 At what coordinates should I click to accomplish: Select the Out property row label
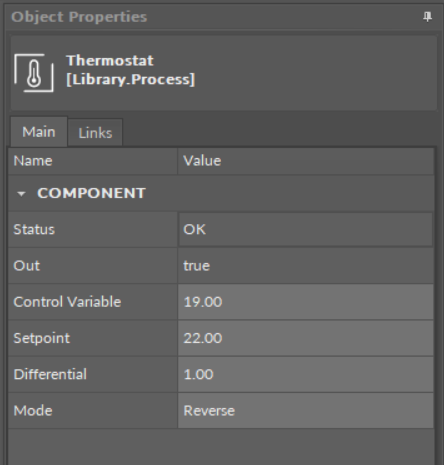point(93,266)
